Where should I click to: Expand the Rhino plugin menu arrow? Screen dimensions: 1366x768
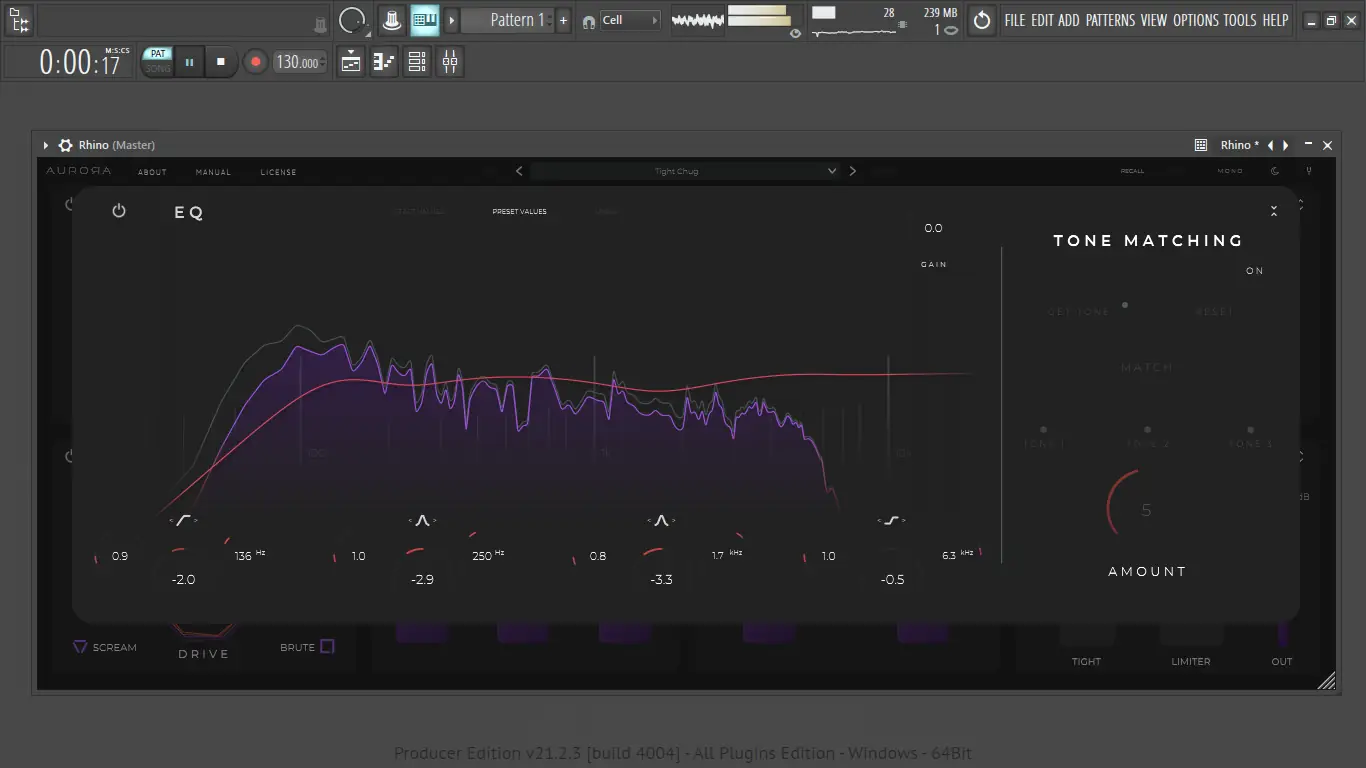click(46, 145)
